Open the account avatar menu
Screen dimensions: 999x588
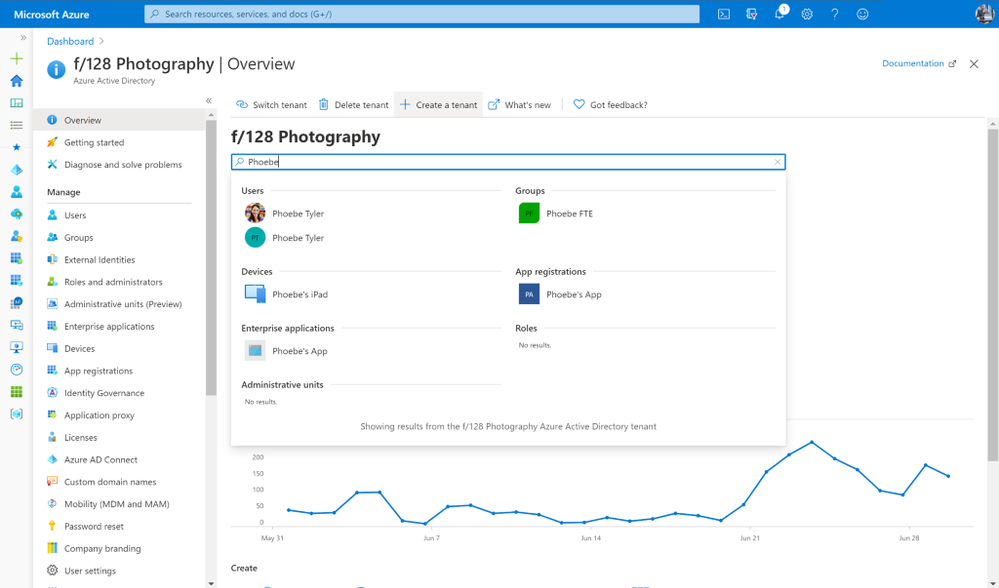pos(985,14)
